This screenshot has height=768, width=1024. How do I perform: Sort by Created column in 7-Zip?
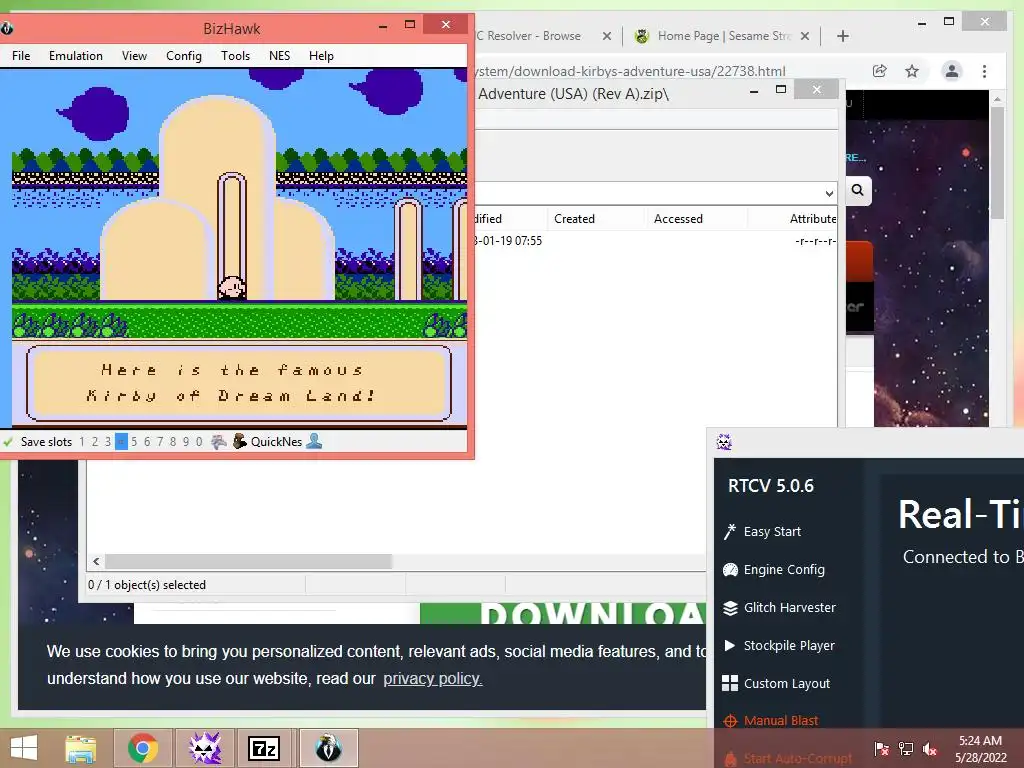(x=575, y=219)
